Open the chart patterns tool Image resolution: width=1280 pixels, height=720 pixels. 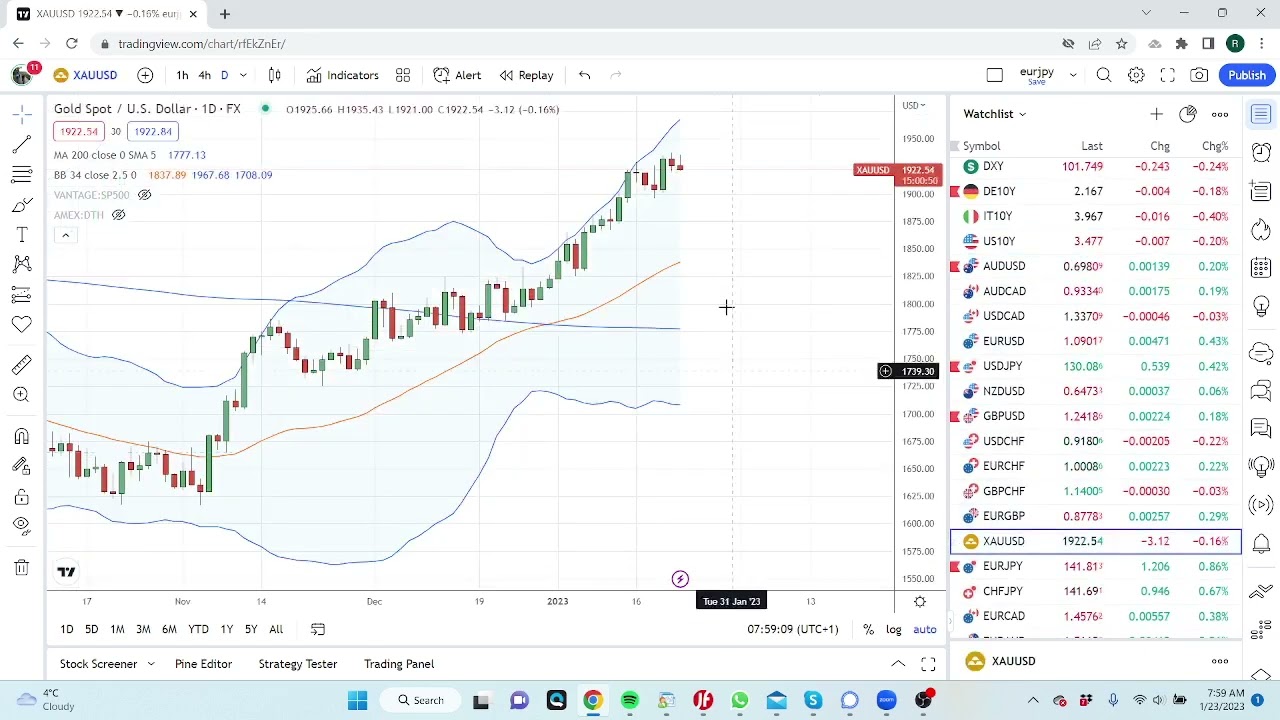pyautogui.click(x=21, y=264)
